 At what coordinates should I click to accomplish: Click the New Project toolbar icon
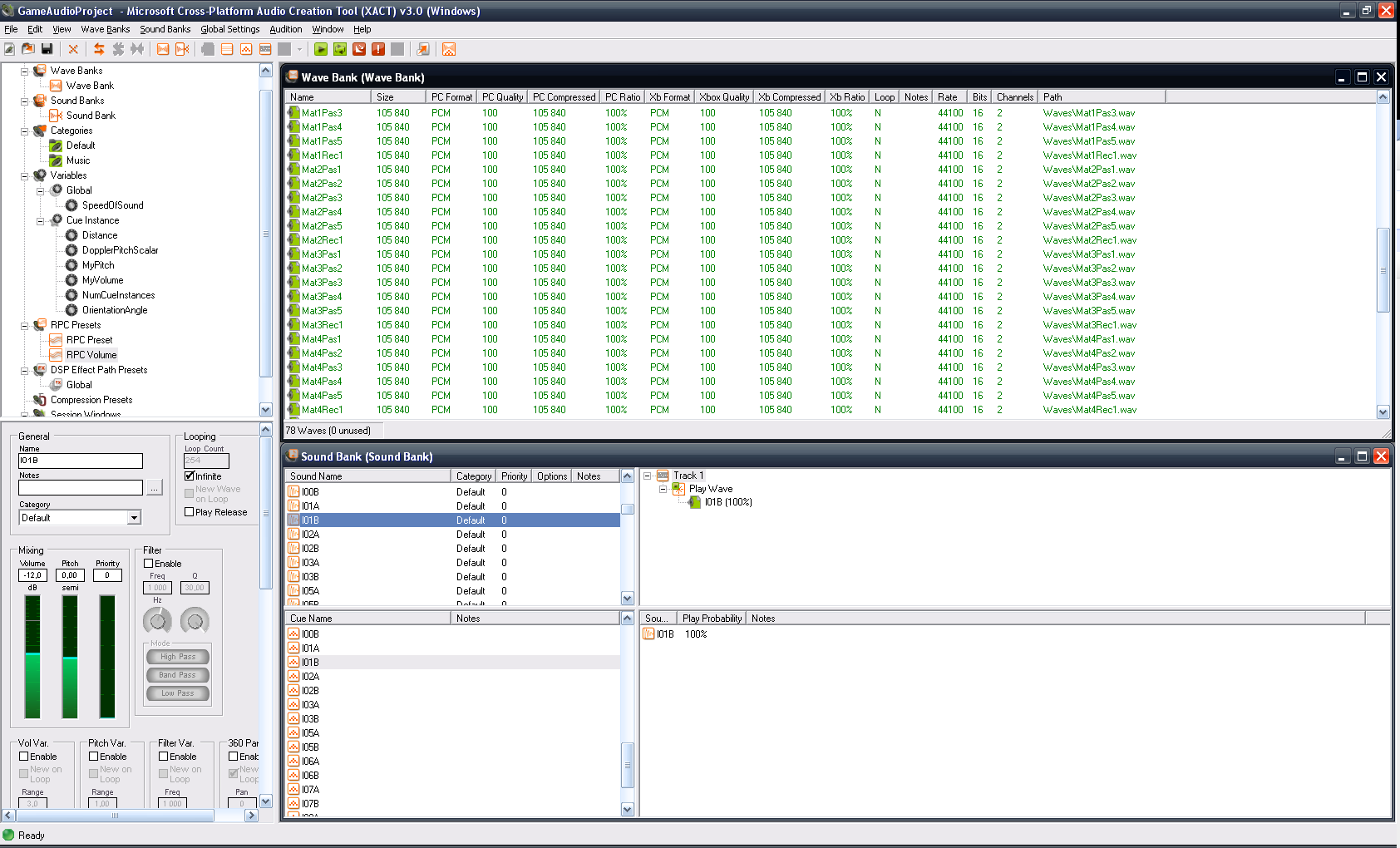[x=9, y=49]
